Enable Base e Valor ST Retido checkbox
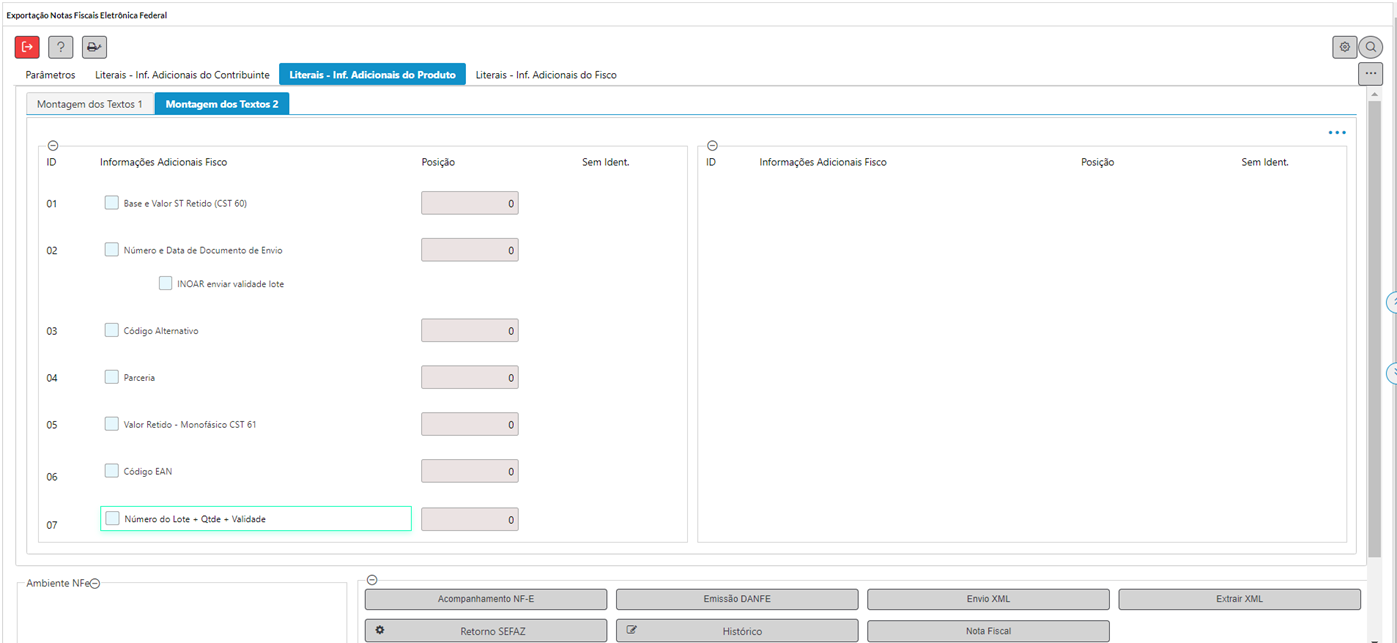This screenshot has height=643, width=1397. coord(112,203)
